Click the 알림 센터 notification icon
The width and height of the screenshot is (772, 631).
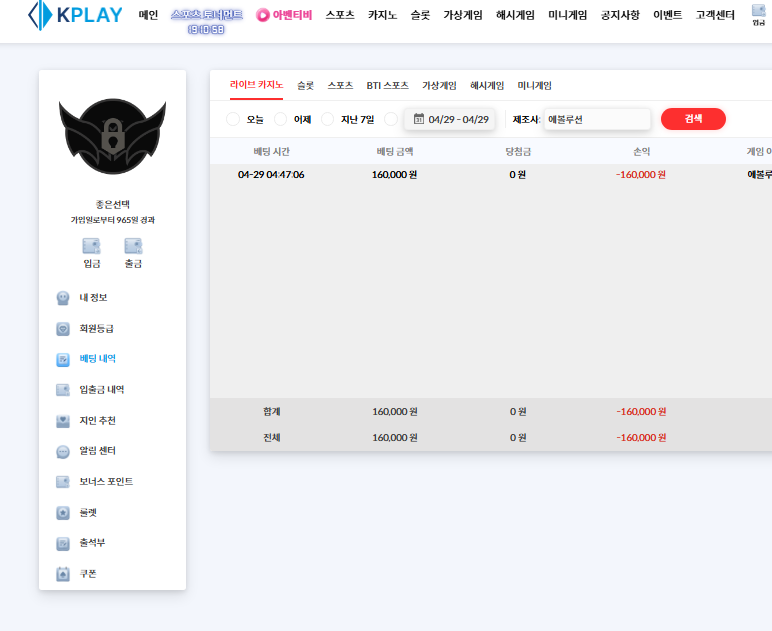coord(63,451)
